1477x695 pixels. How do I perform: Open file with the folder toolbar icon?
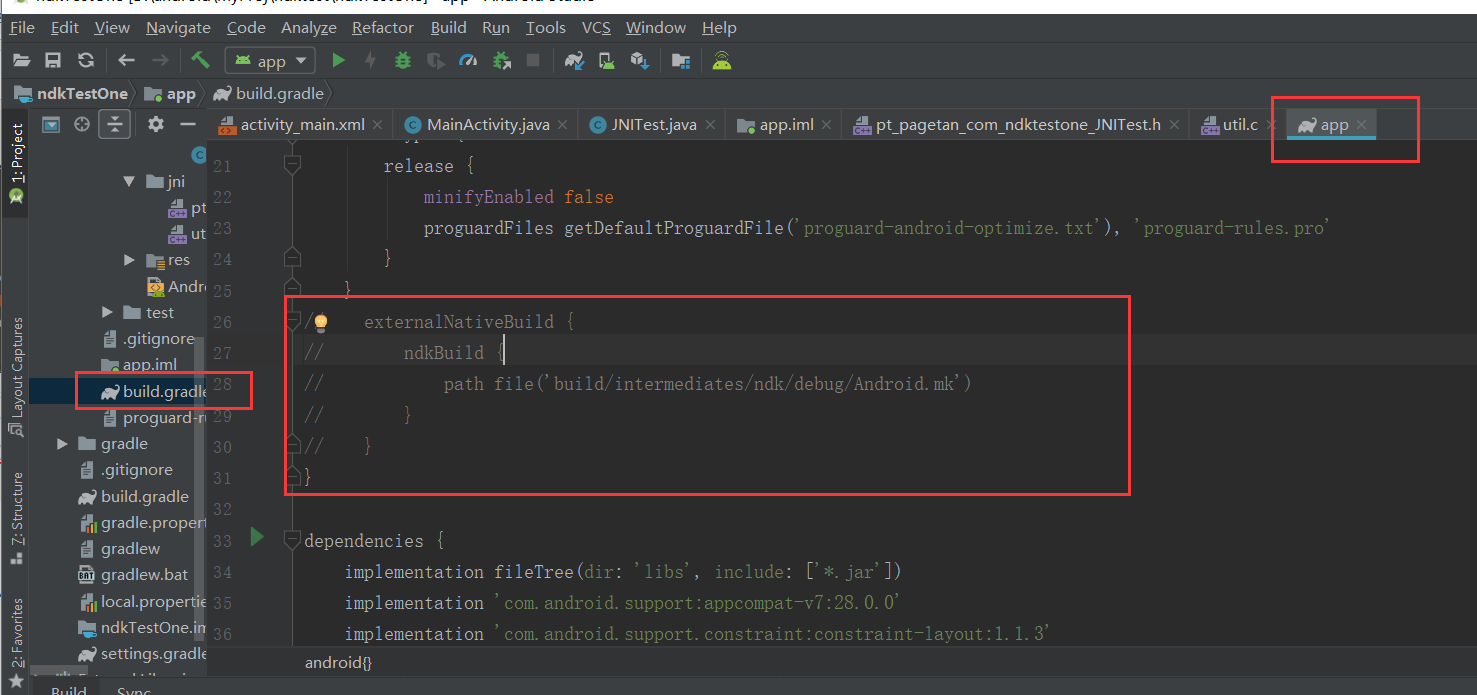coord(21,61)
